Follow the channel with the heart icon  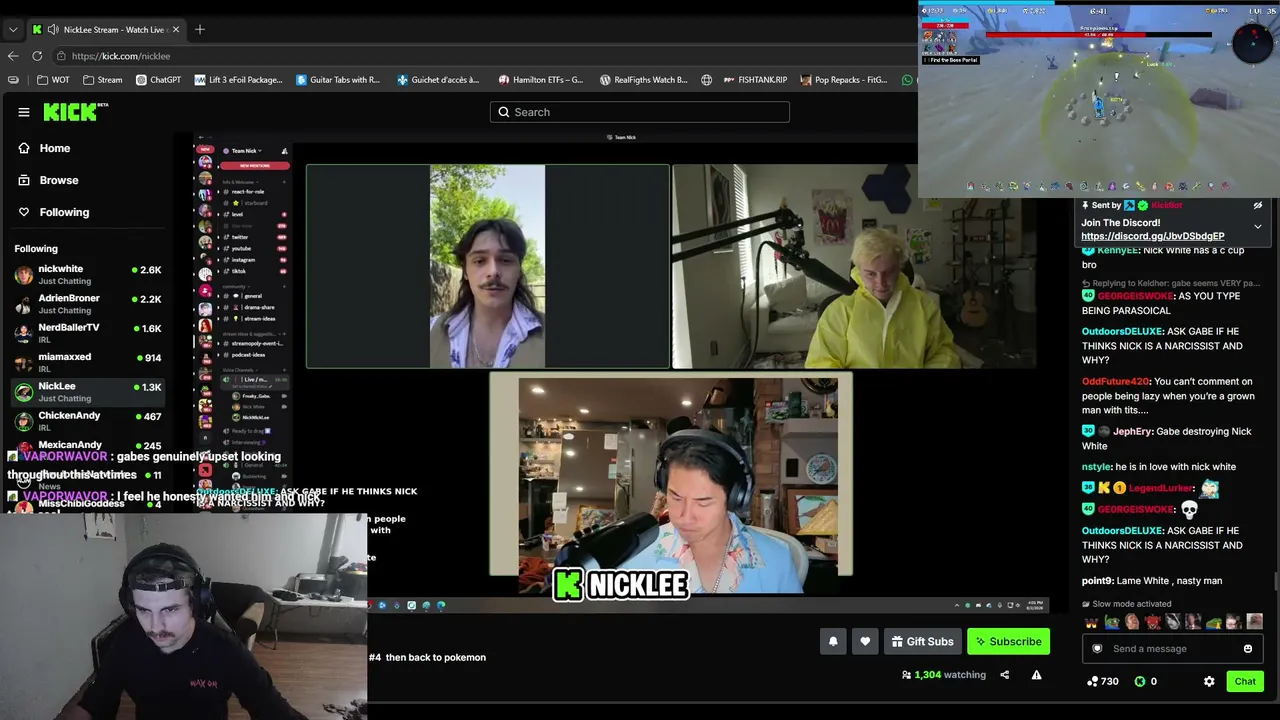(865, 641)
